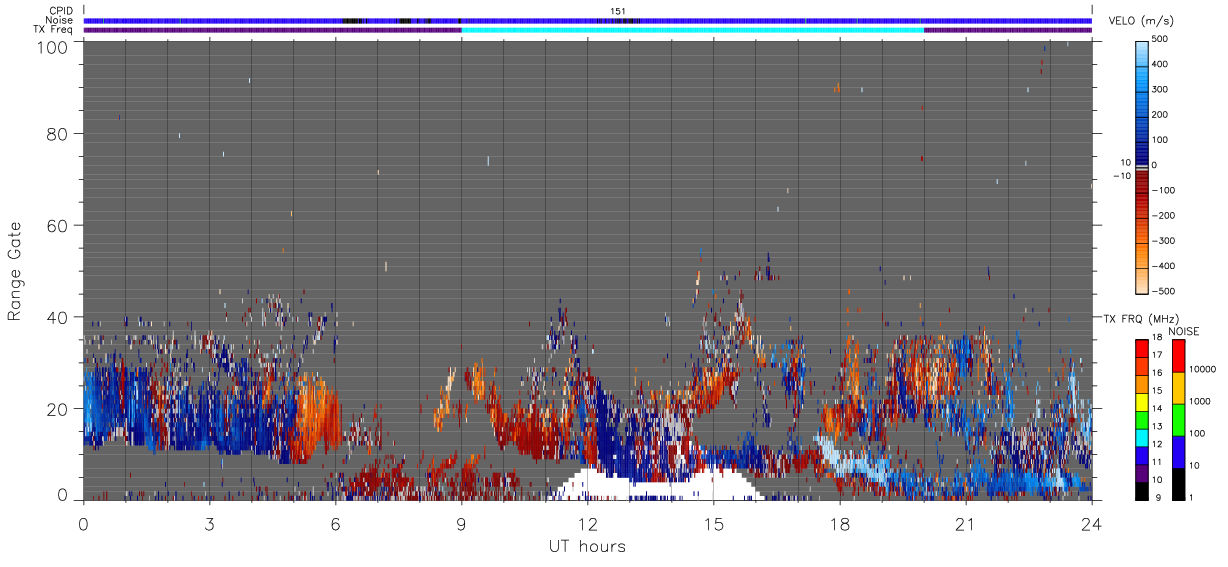Select the 9 label on TX FRQ legend
Image resolution: width=1228 pixels, height=567 pixels.
(1158, 497)
